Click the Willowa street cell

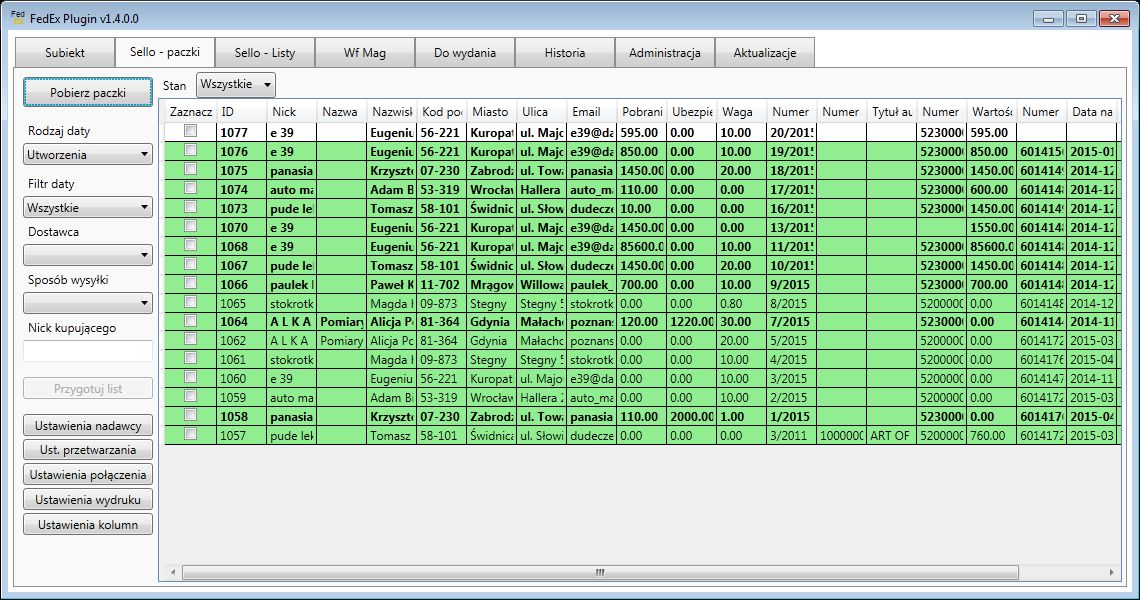(541, 284)
